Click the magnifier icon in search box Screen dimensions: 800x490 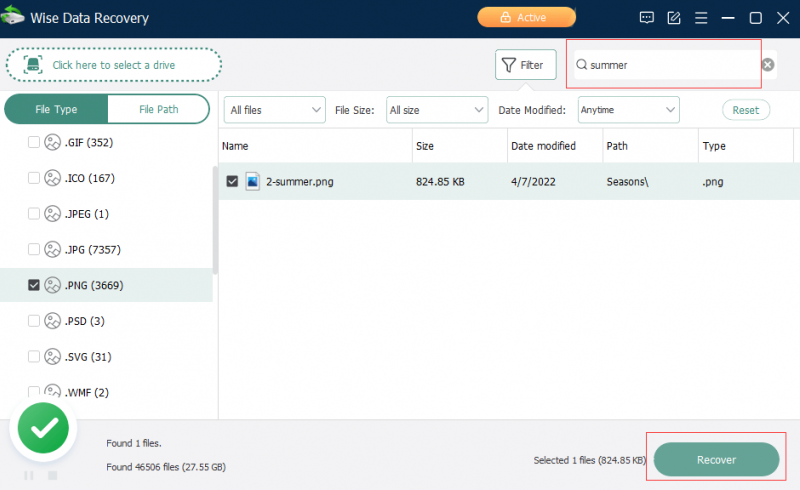click(581, 65)
